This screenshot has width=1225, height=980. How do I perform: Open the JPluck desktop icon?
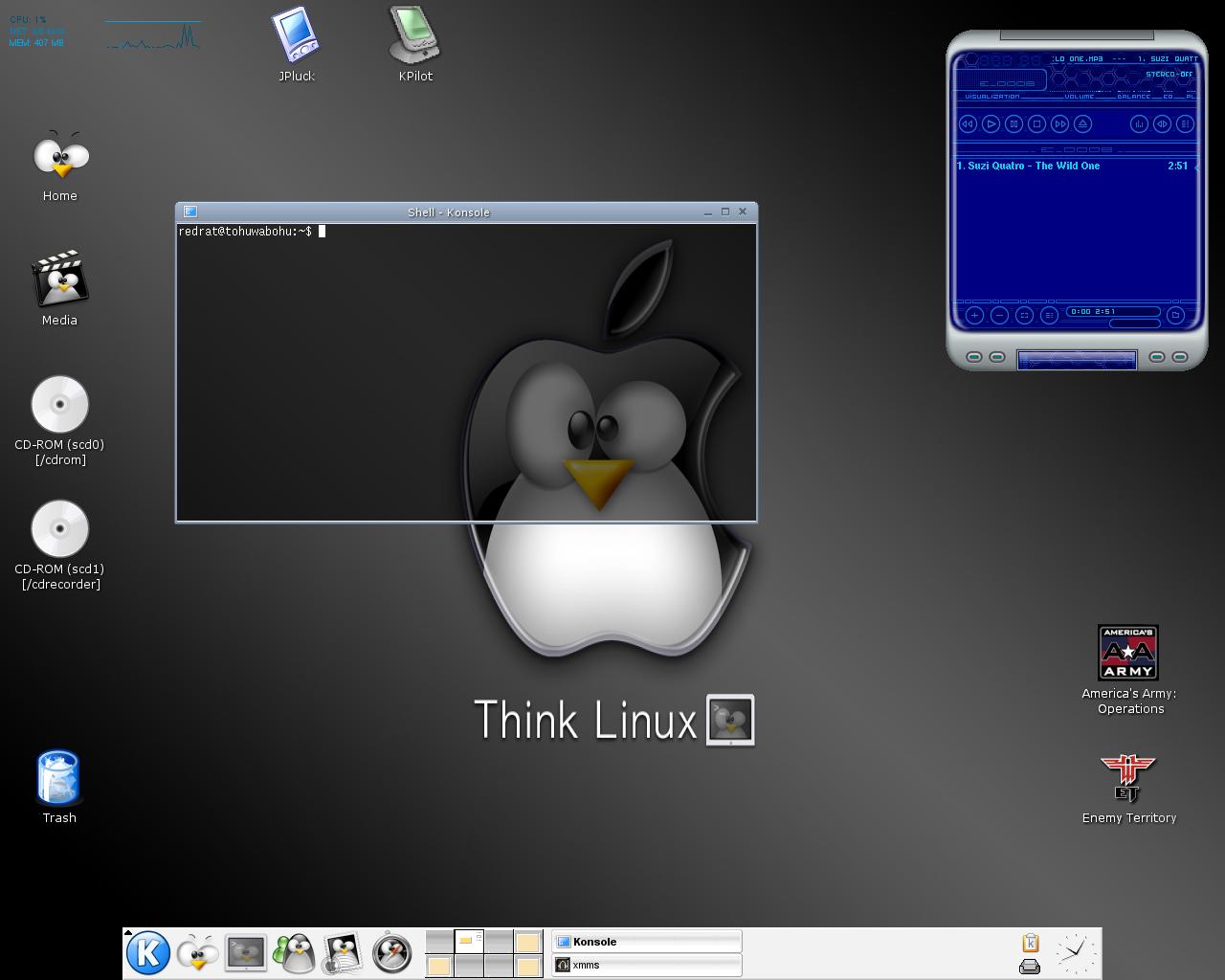coord(296,44)
